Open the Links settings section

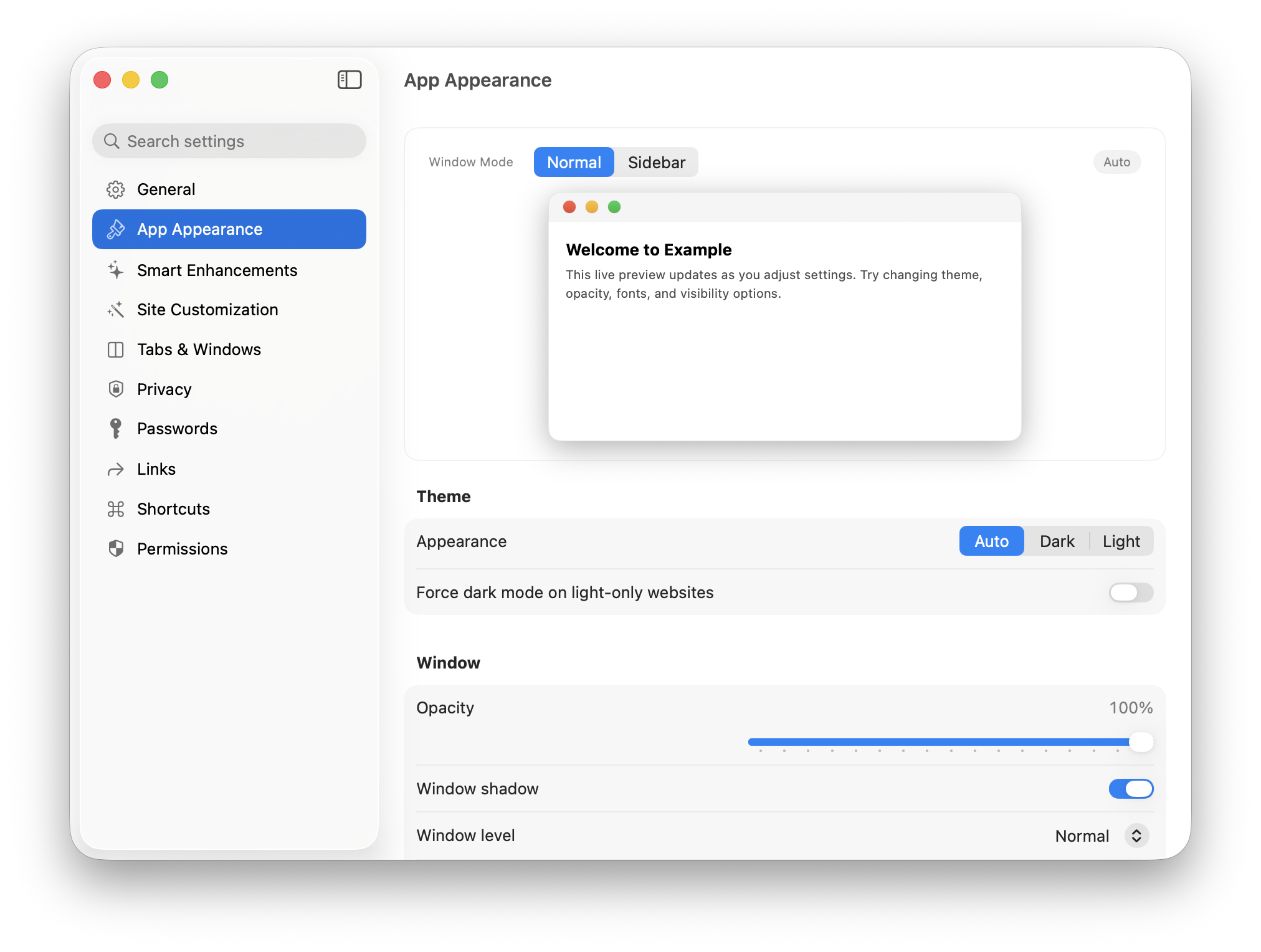coord(156,469)
